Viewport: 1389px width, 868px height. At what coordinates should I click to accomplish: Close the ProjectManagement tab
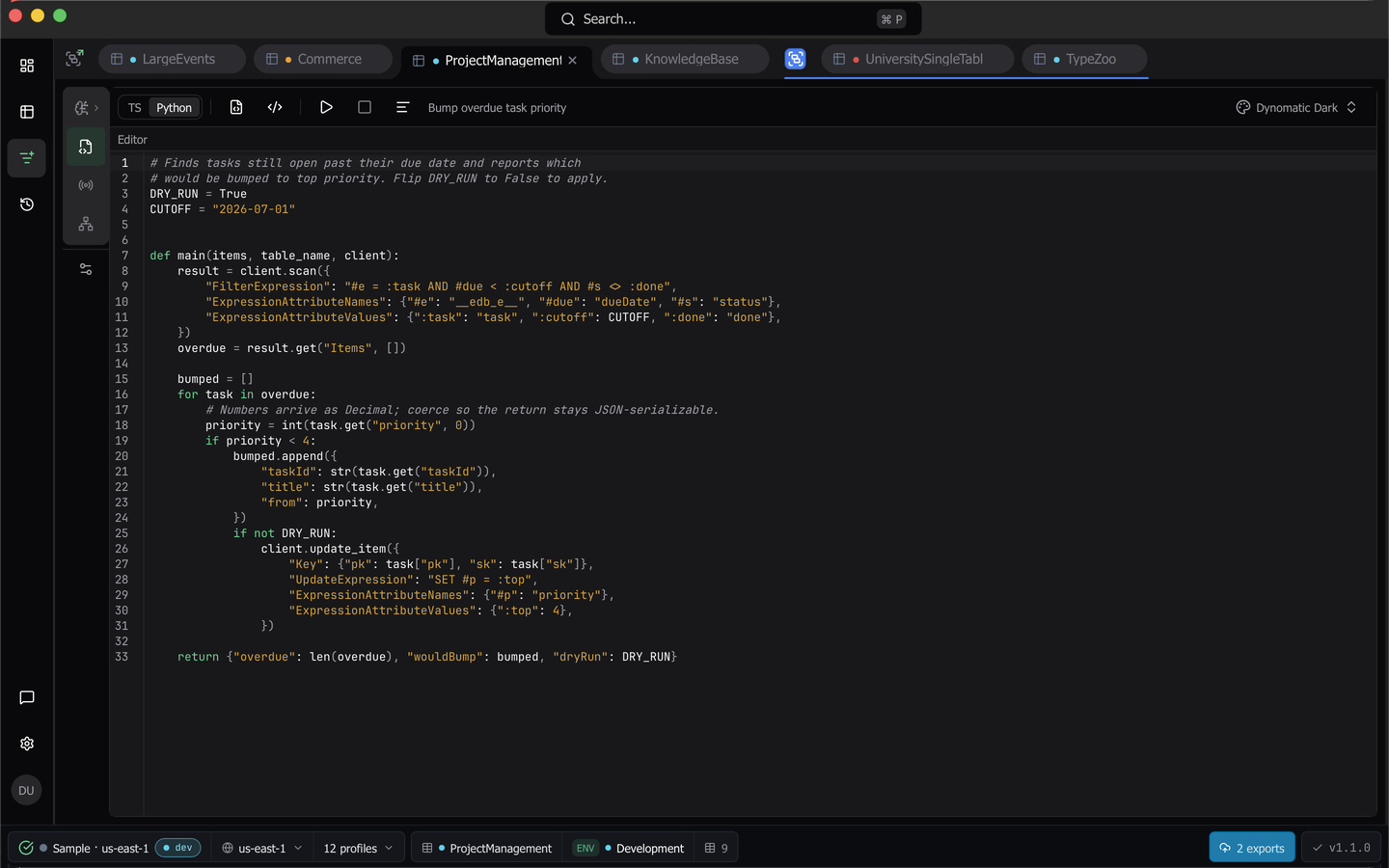pos(573,60)
